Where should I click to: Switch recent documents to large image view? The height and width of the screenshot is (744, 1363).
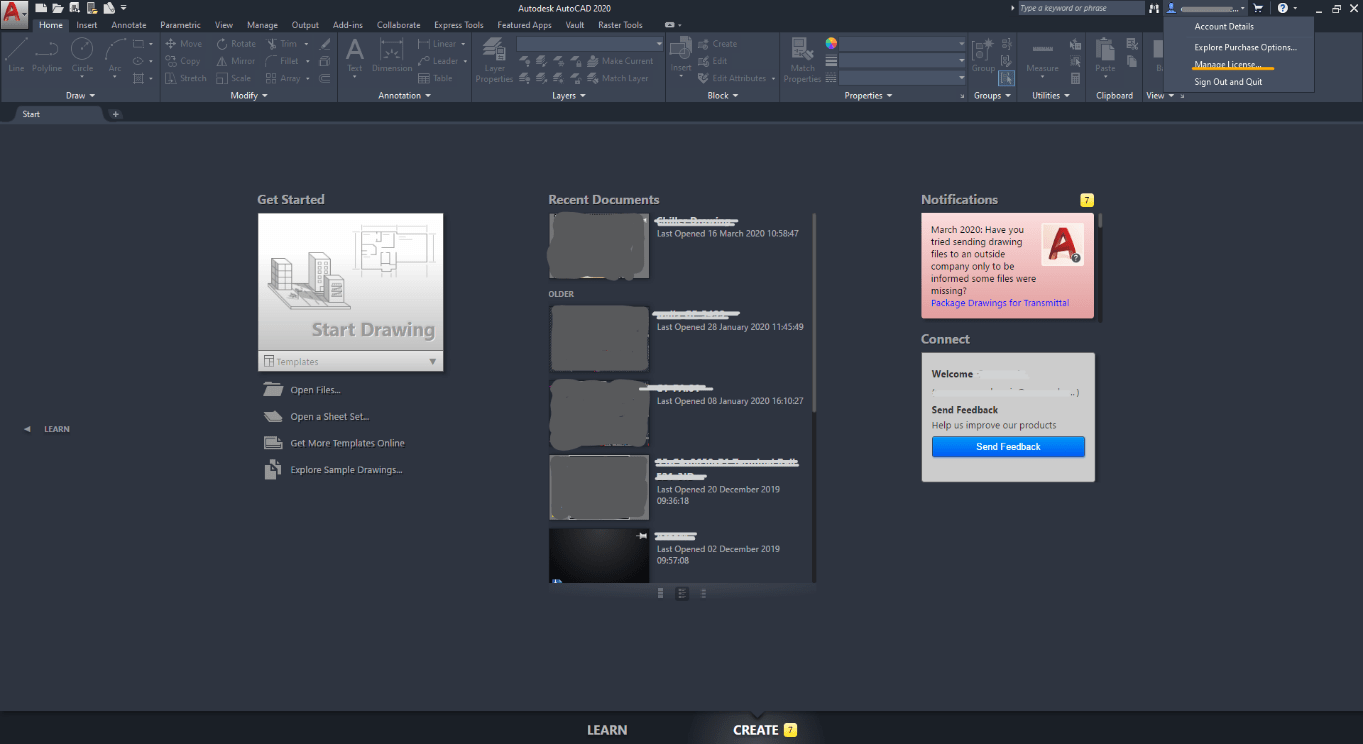tap(660, 593)
